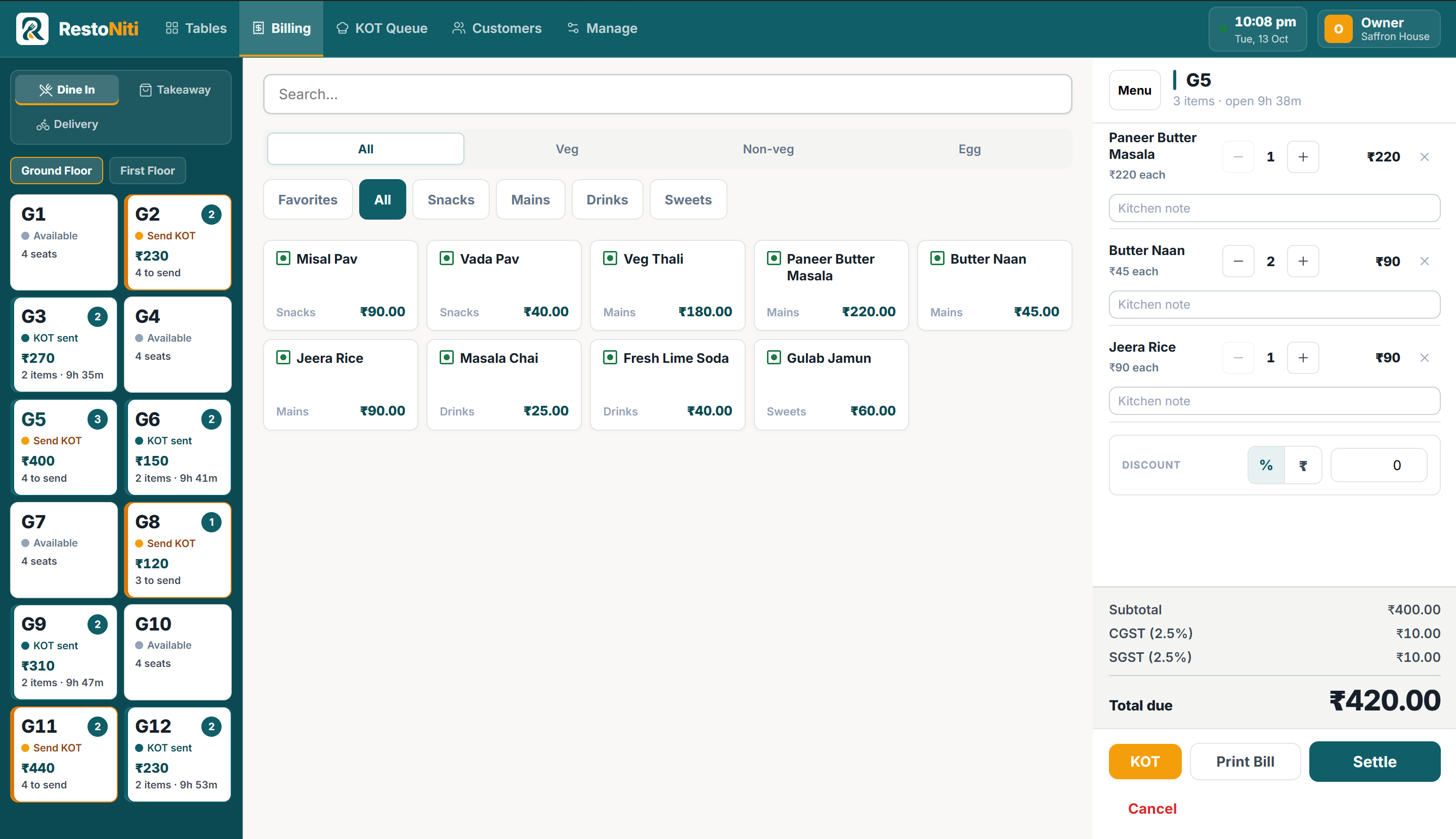Open the Menu button beside G5

[x=1134, y=90]
